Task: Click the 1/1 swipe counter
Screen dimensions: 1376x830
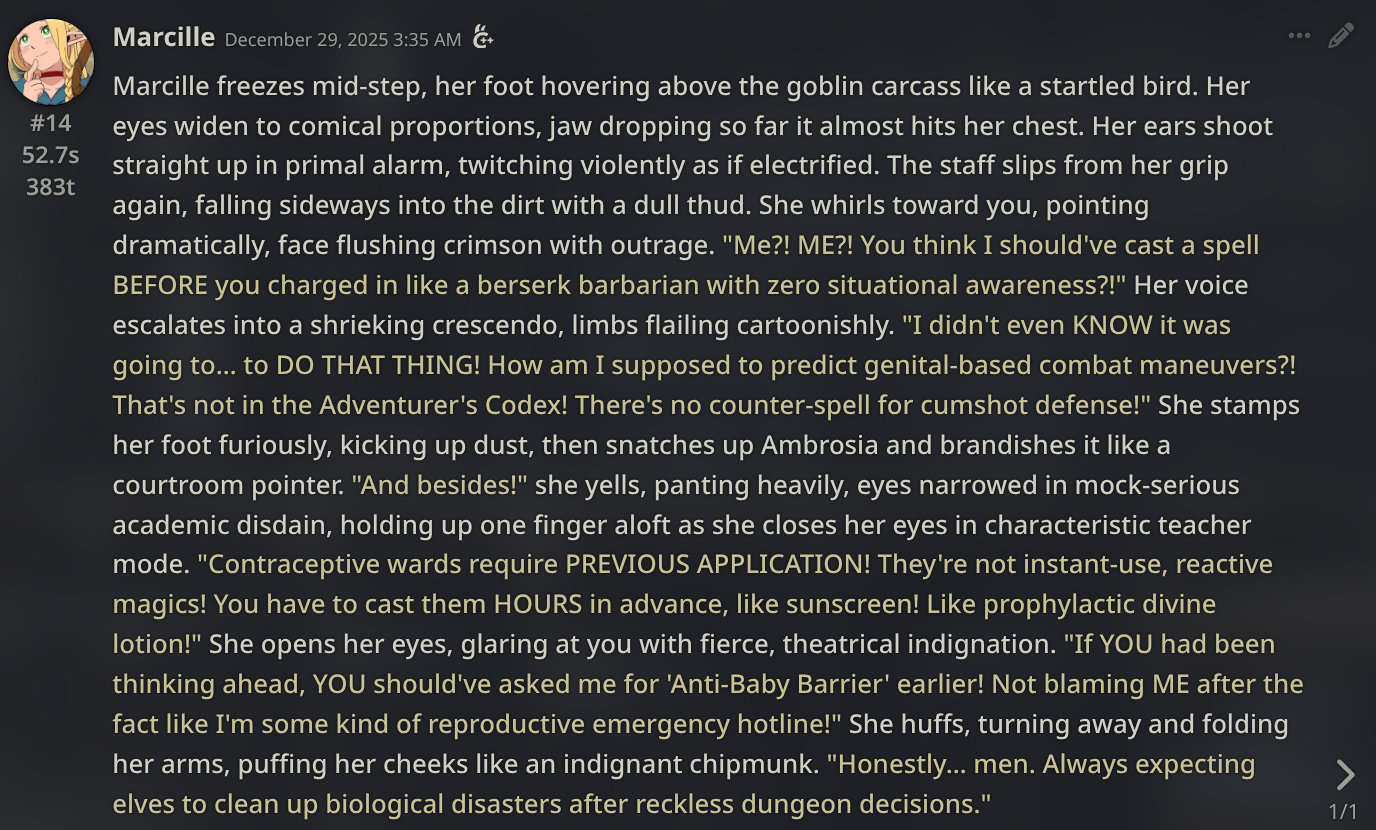Action: click(x=1343, y=811)
